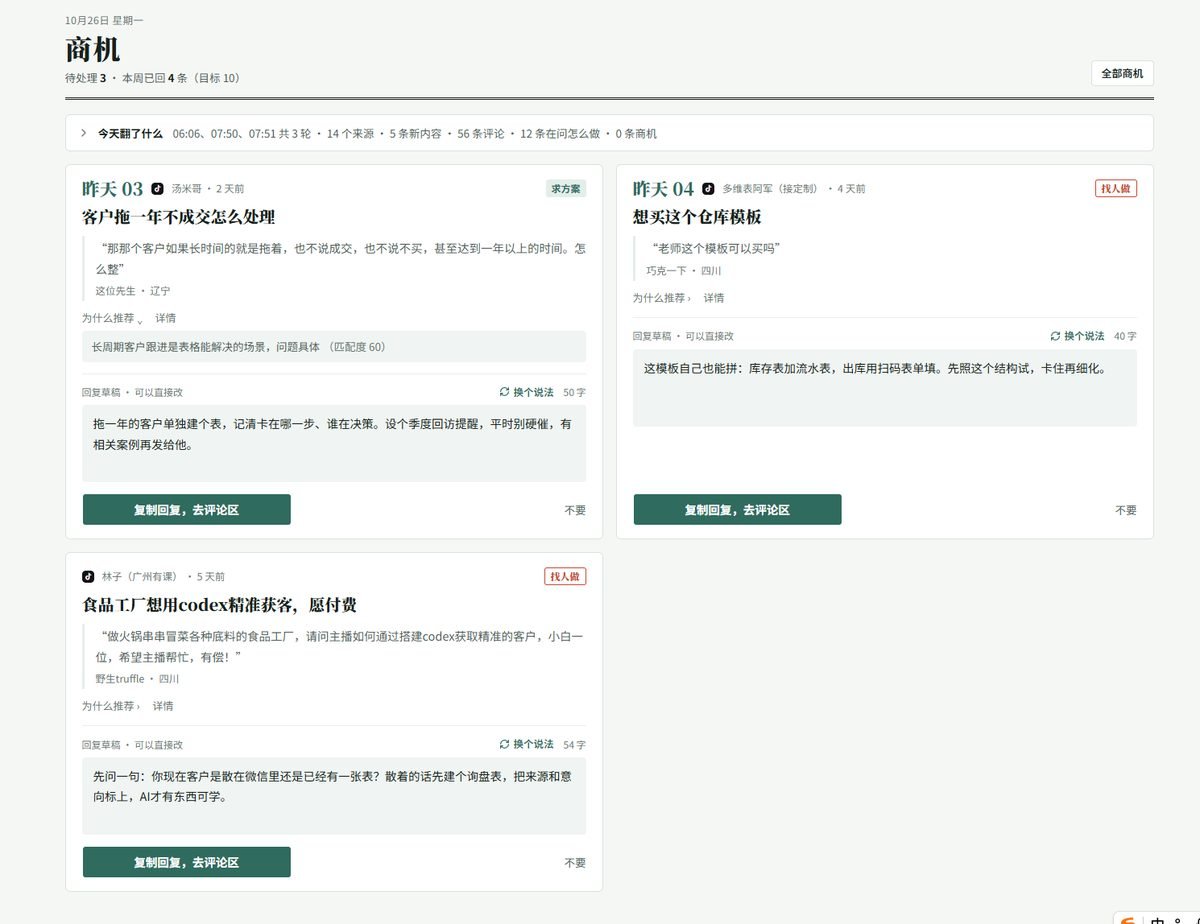This screenshot has height=924, width=1200.
Task: Click 找人做 tag on 食品工厂 card
Action: tap(565, 576)
